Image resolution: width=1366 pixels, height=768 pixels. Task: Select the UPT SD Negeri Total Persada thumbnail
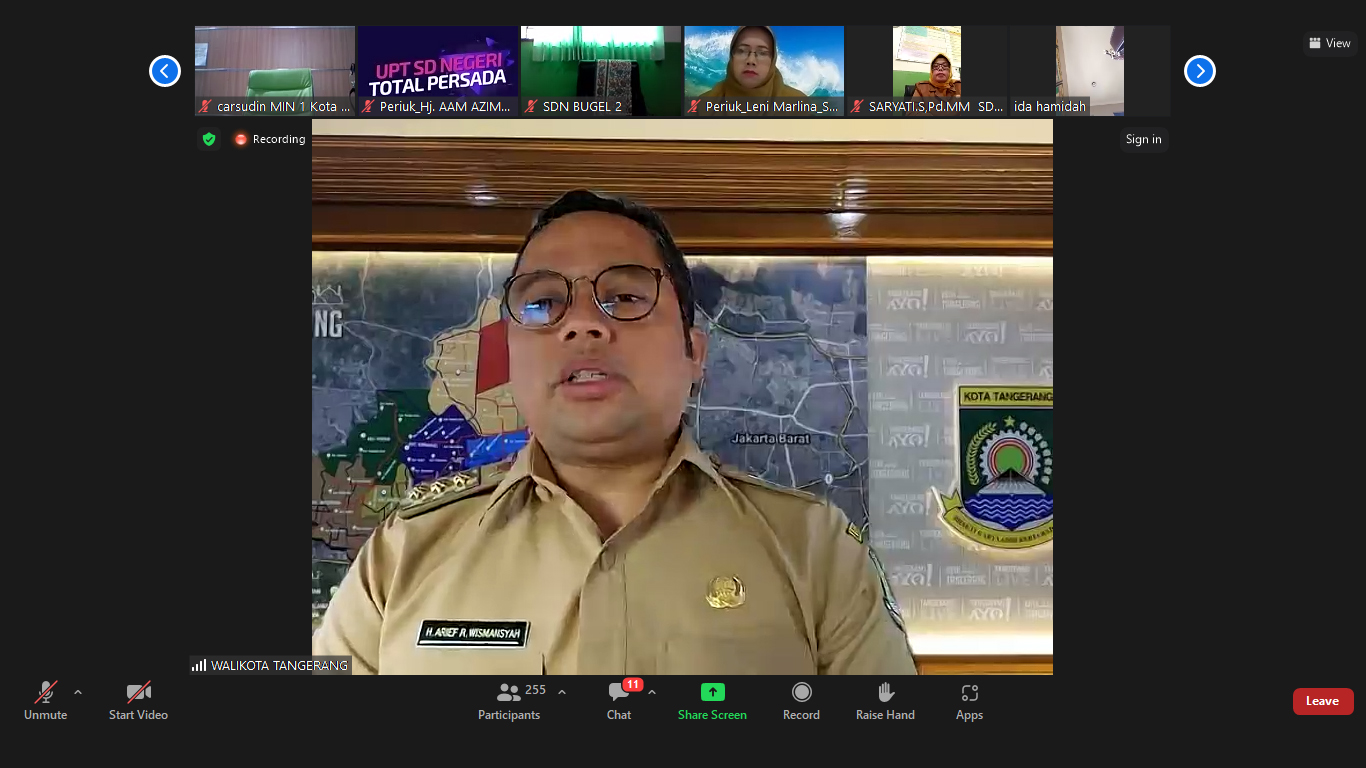click(438, 70)
